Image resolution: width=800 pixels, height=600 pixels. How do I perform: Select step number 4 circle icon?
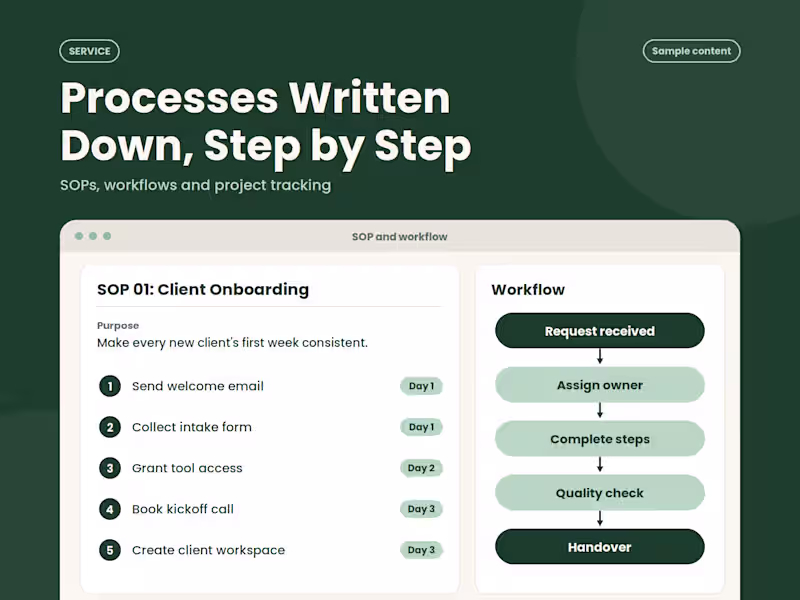tap(110, 509)
